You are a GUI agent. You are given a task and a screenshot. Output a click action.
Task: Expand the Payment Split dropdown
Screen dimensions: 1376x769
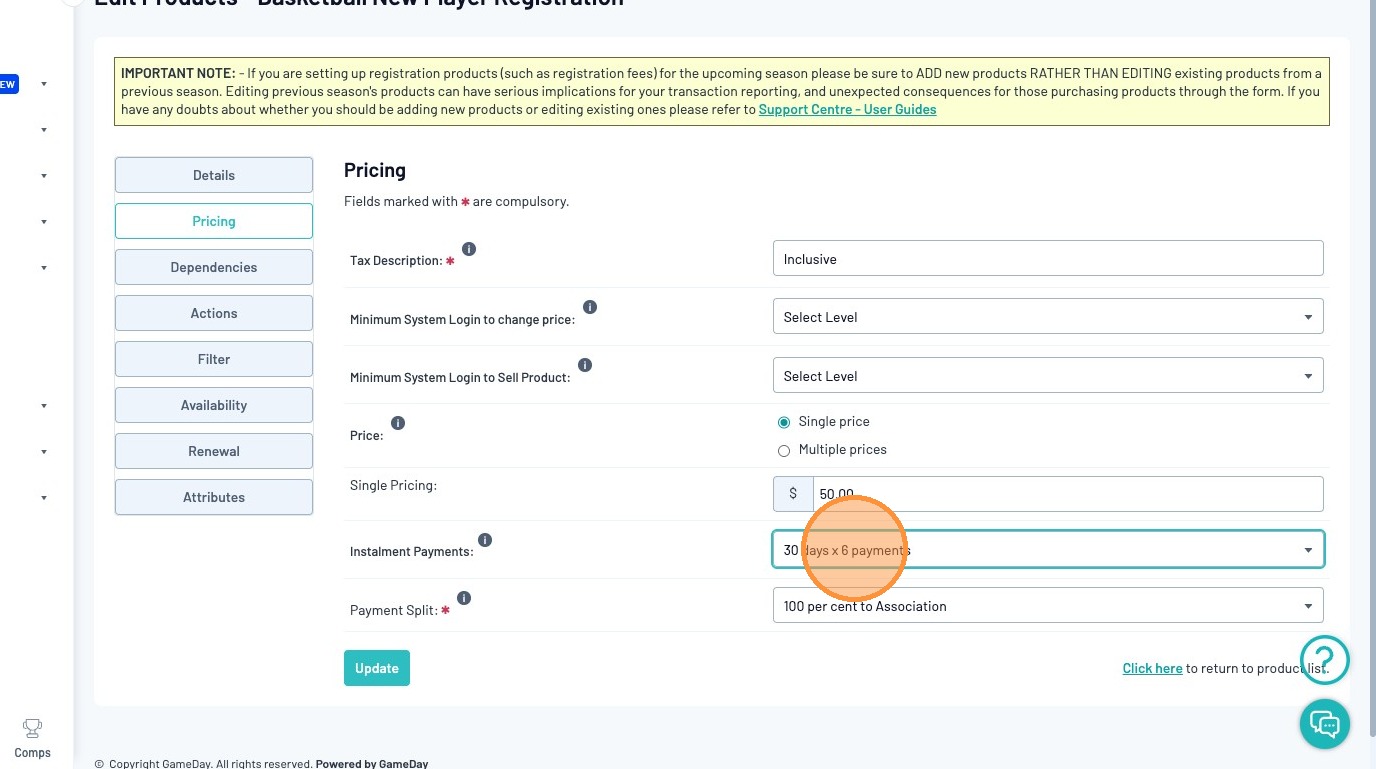(1048, 606)
